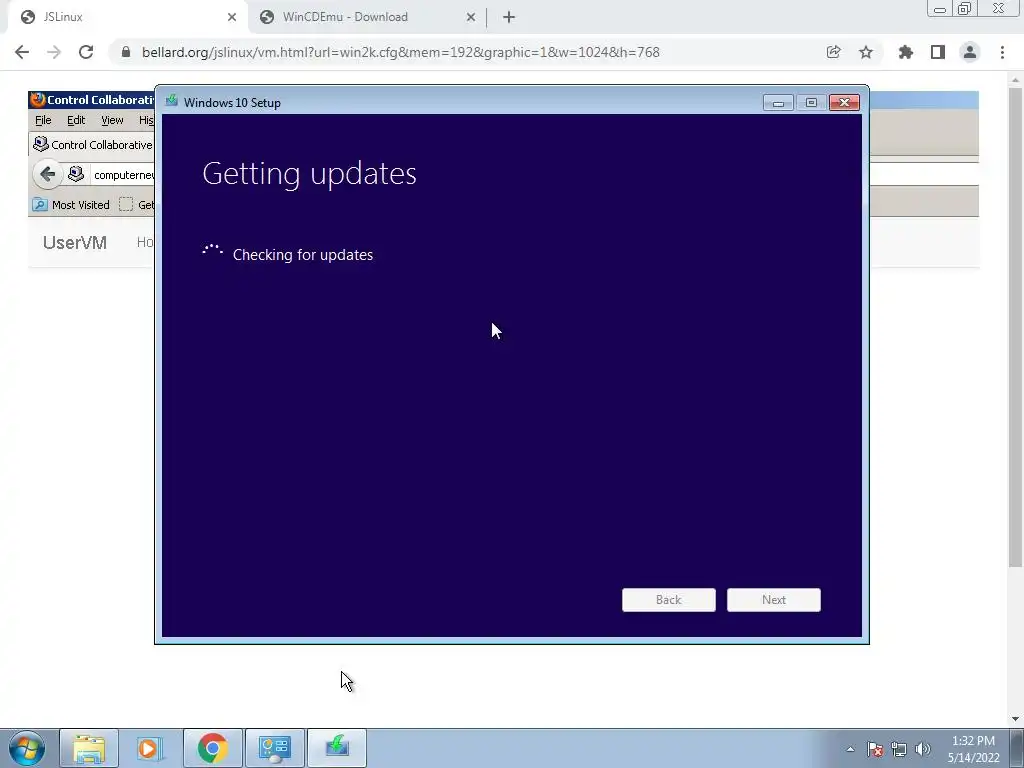Minimize the Chrome window
This screenshot has width=1024, height=768.
(940, 8)
